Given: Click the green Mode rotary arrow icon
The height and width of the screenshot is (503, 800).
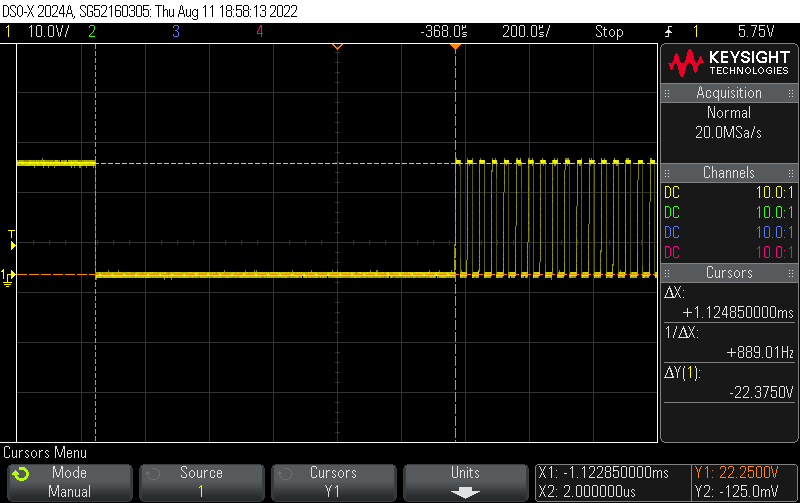Looking at the screenshot, I should point(21,474).
